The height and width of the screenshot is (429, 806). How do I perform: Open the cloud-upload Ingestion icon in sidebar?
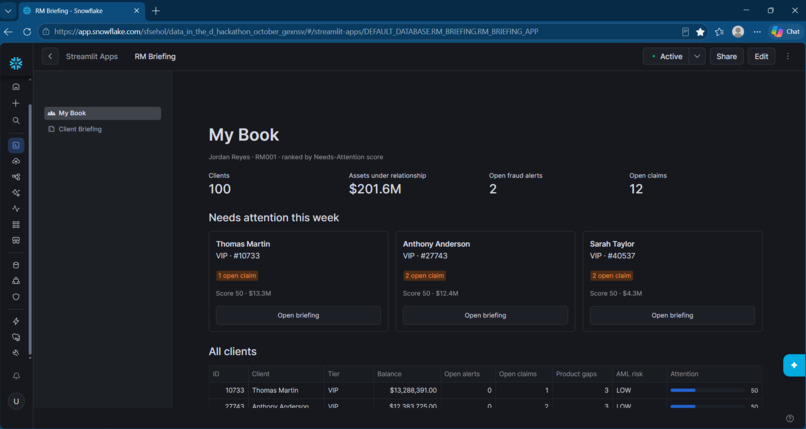(x=16, y=161)
